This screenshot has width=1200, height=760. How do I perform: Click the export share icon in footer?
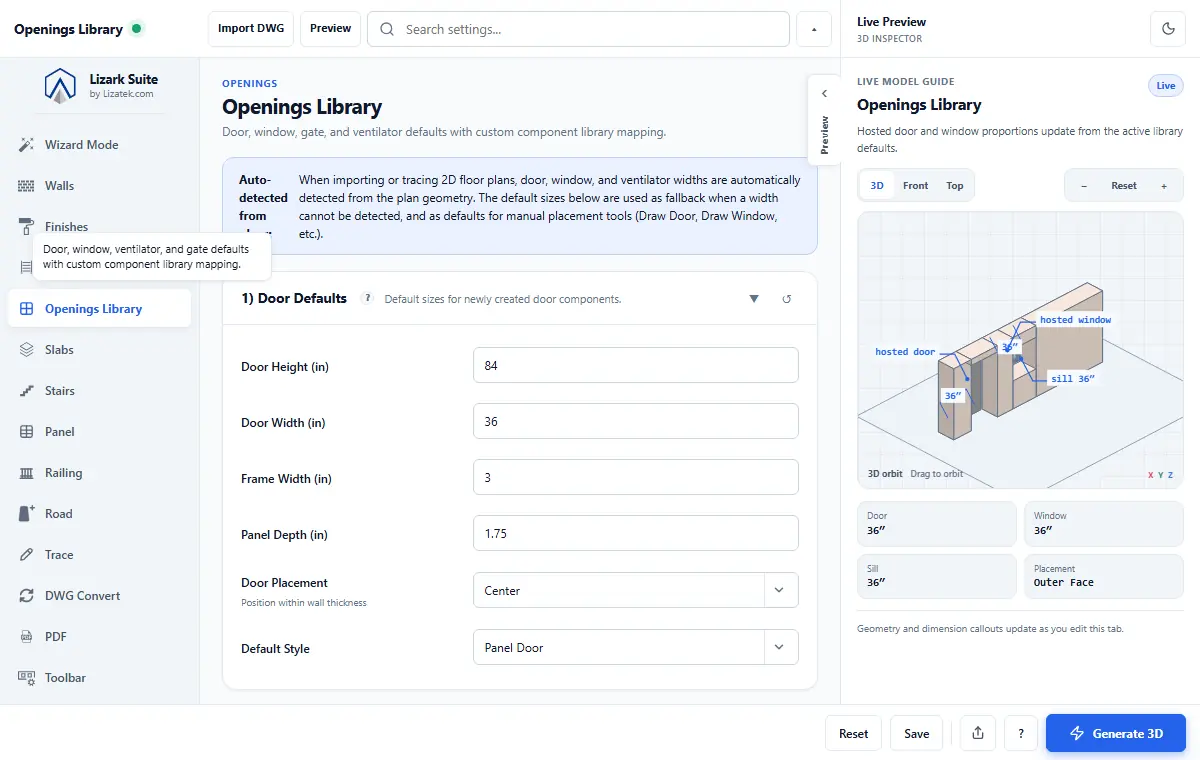[x=978, y=733]
